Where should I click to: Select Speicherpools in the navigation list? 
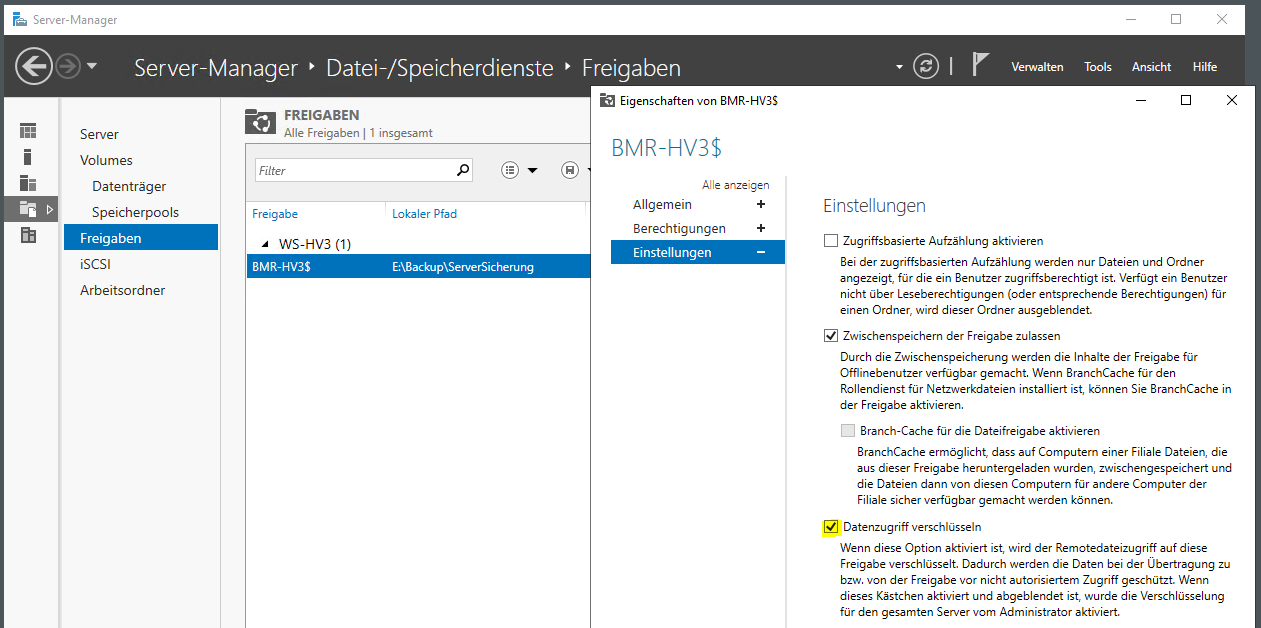135,212
